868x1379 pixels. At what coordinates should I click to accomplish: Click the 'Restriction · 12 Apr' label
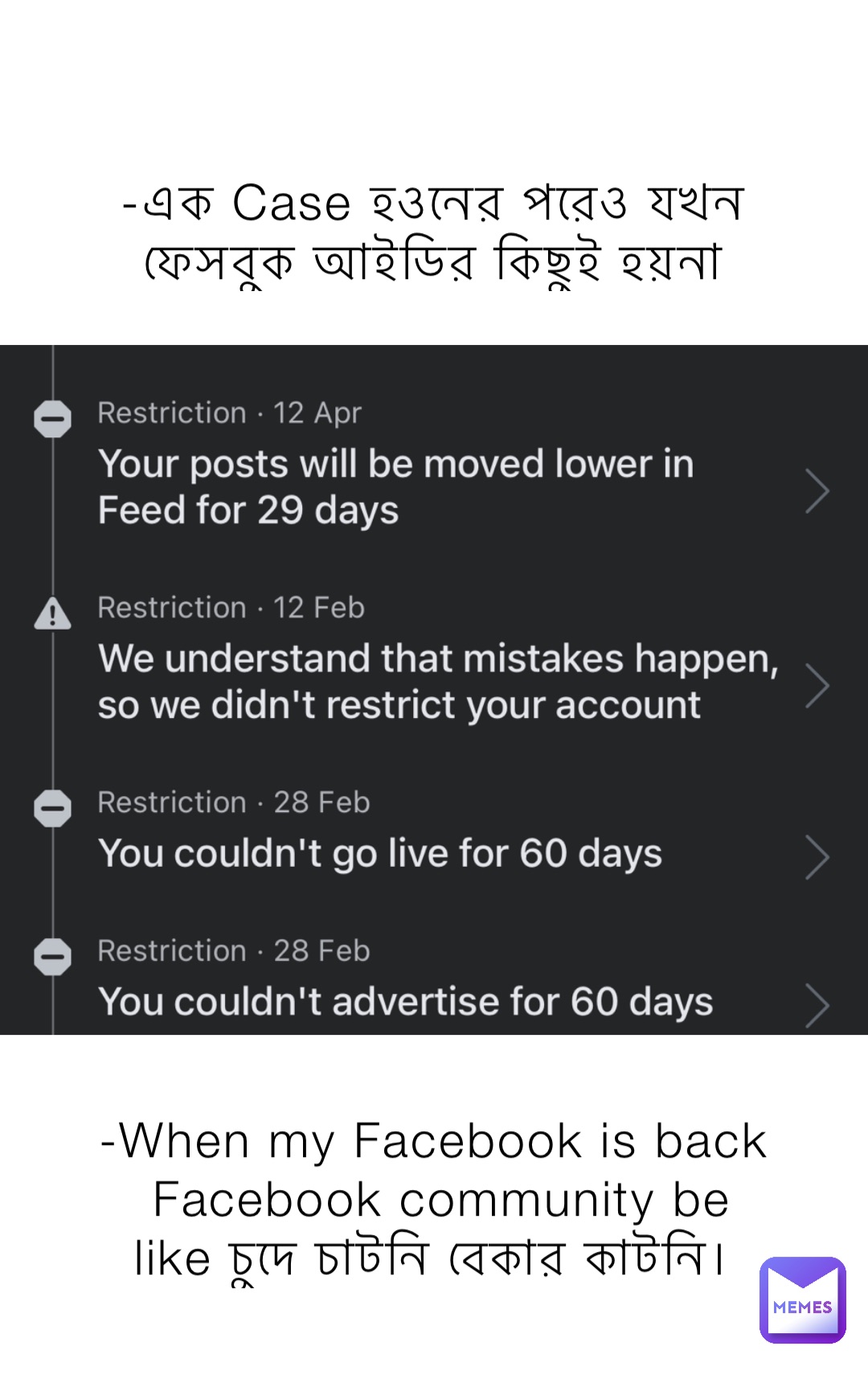tap(230, 412)
